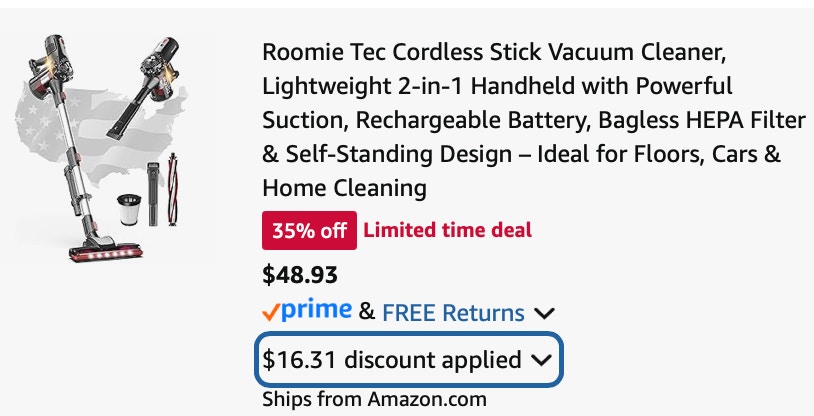This screenshot has height=416, width=814.
Task: Click the red spiral brush roll image
Action: pyautogui.click(x=173, y=189)
